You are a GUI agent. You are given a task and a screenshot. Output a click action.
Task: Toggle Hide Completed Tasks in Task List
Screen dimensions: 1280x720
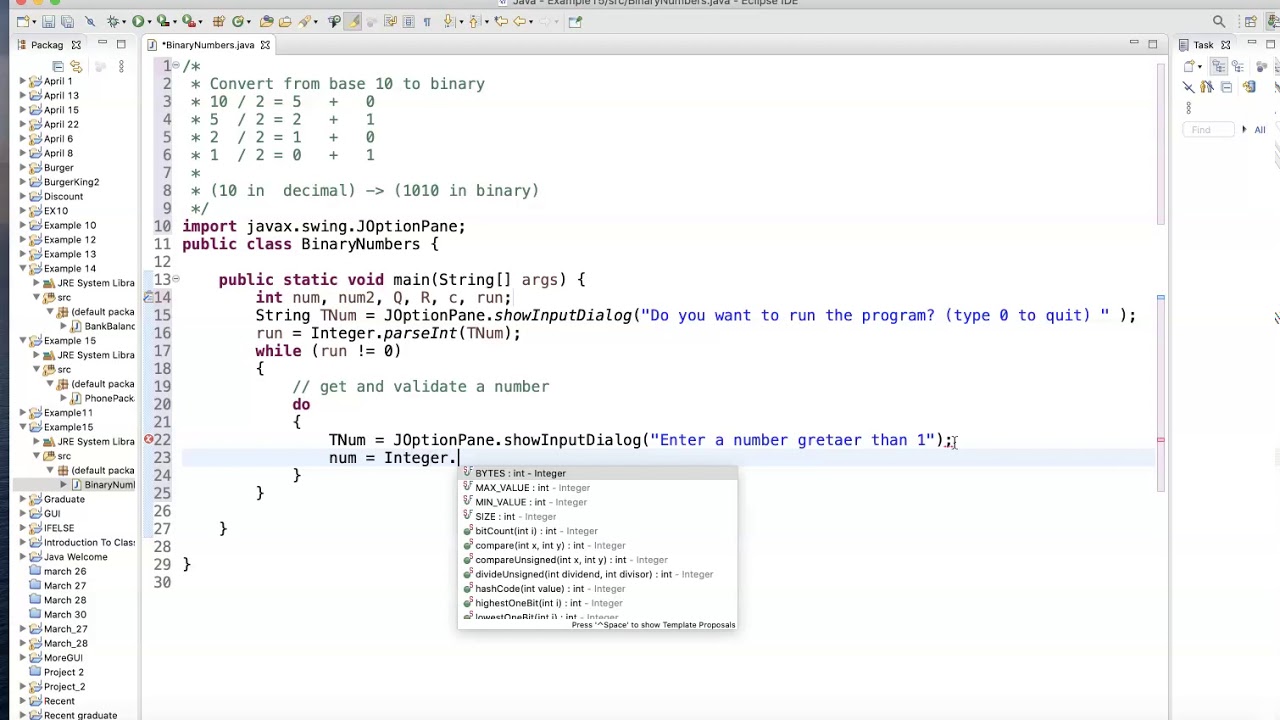click(1188, 87)
